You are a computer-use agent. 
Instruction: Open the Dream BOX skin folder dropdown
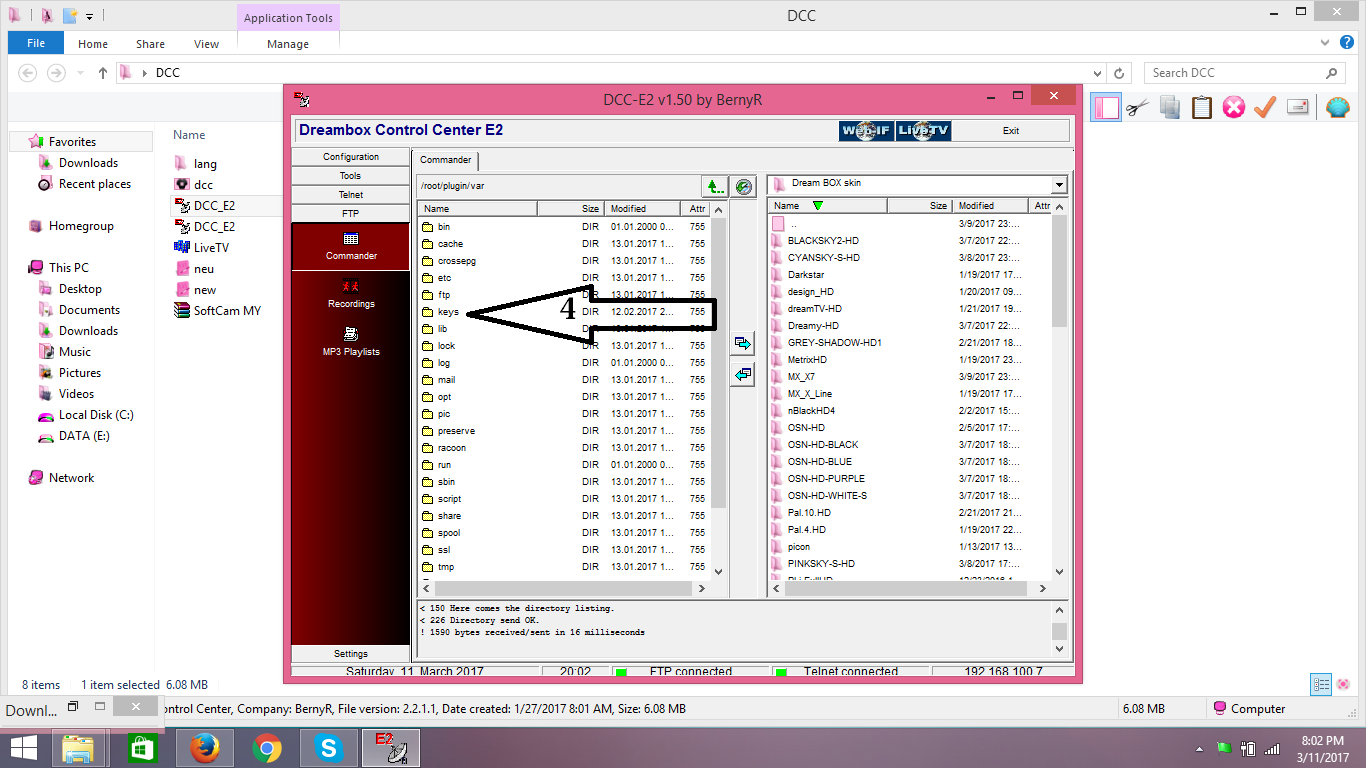1059,185
